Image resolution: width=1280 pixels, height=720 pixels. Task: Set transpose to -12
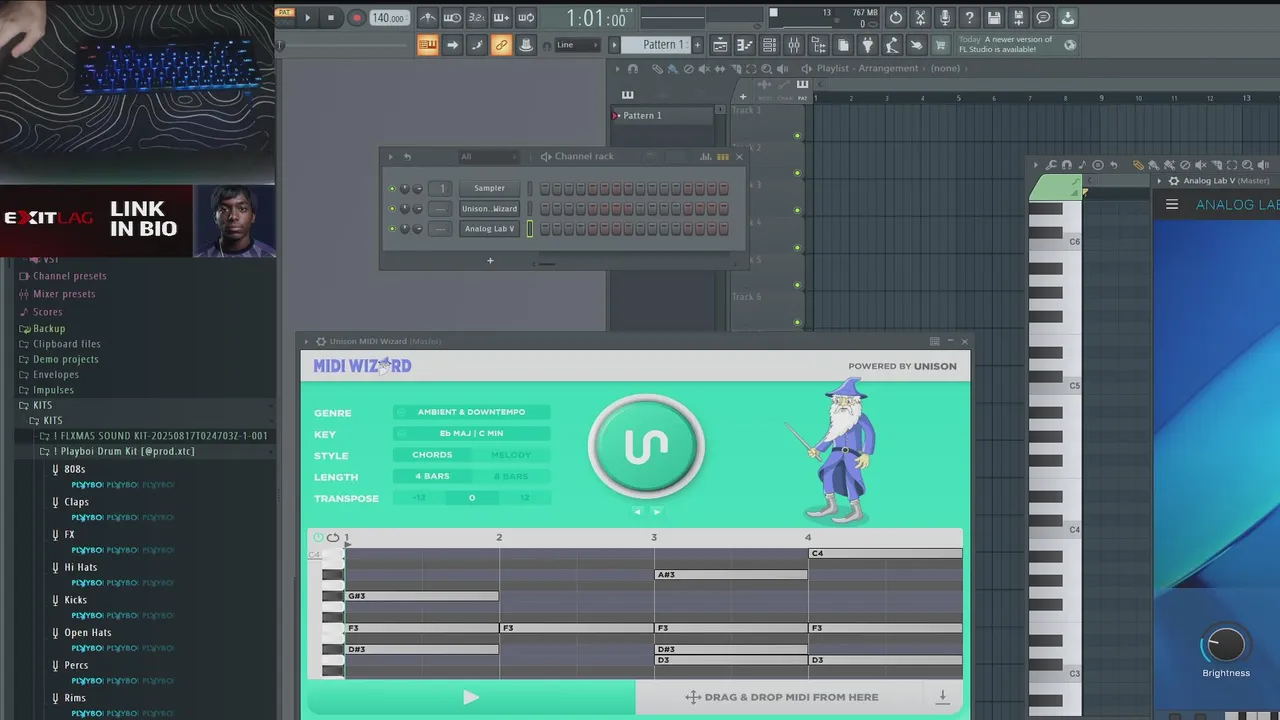click(419, 498)
